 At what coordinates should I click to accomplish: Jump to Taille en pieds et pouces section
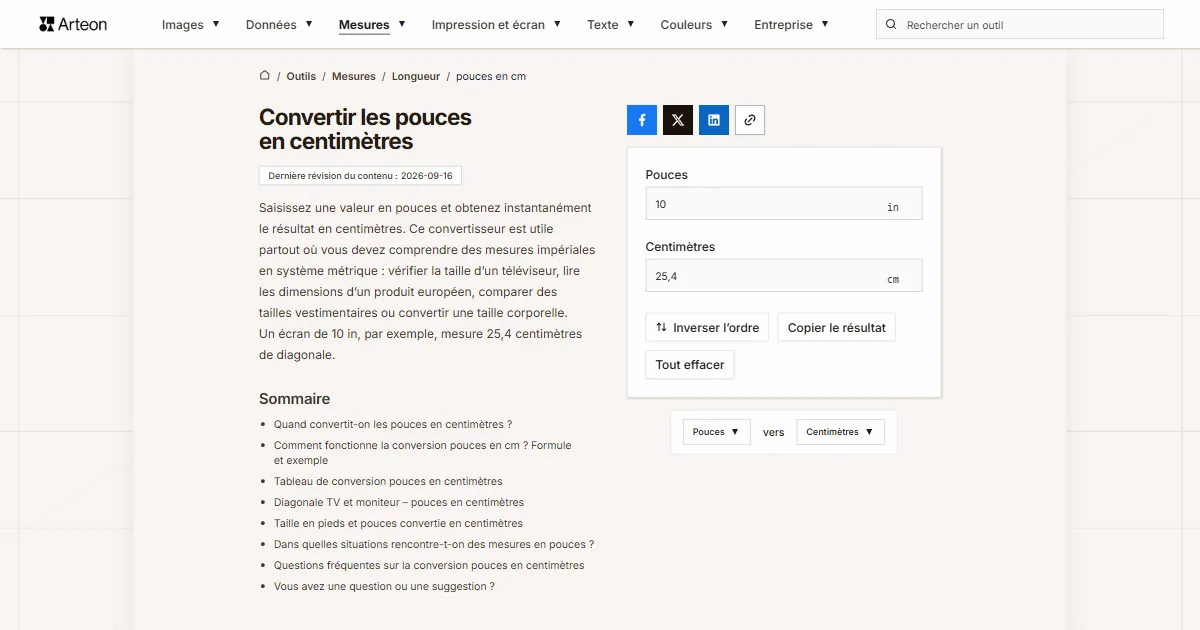click(398, 523)
